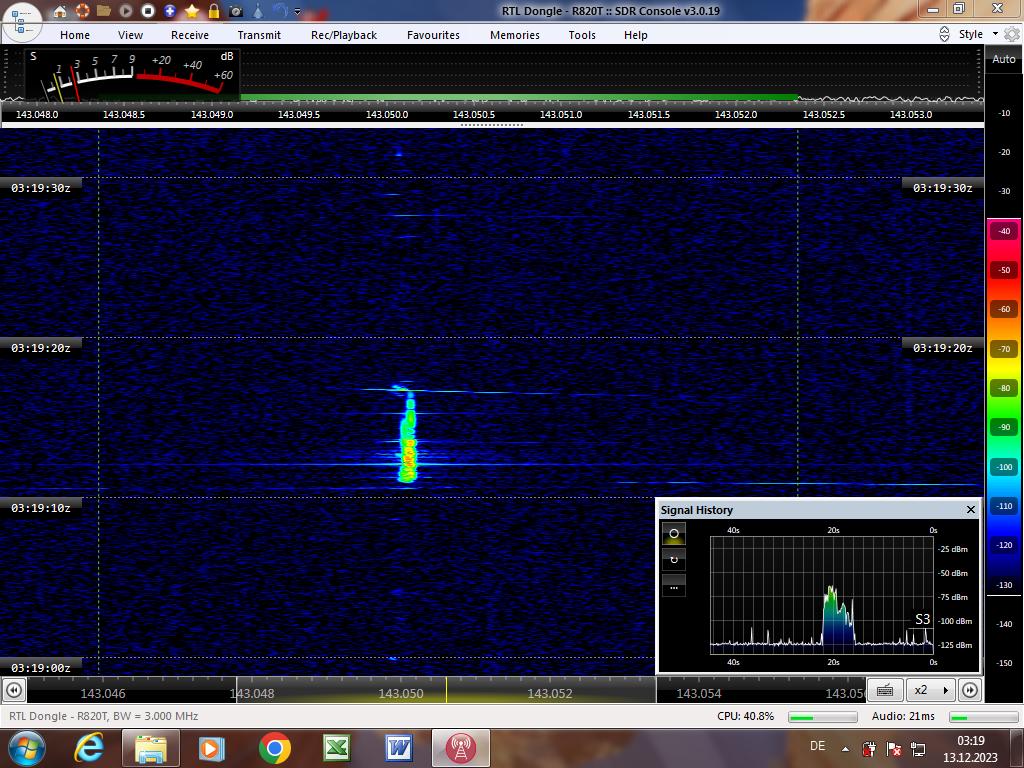The height and width of the screenshot is (768, 1024).
Task: Click 143.050.0 on the frequency scale
Action: click(x=387, y=114)
